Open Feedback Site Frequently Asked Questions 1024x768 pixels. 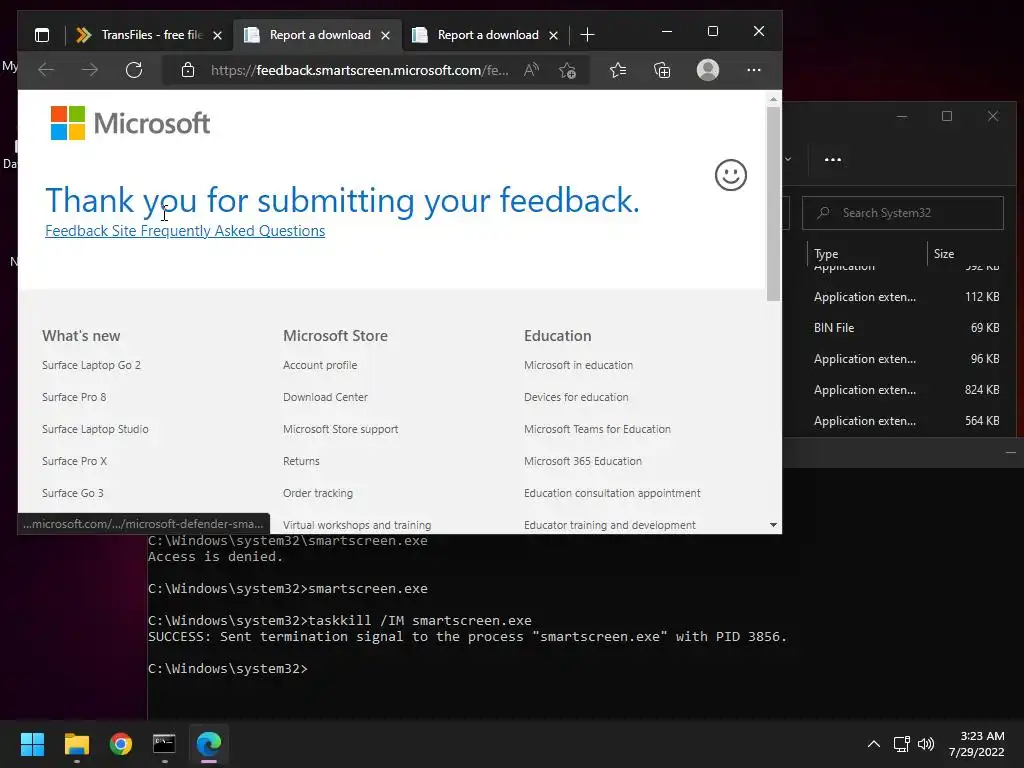tap(185, 231)
